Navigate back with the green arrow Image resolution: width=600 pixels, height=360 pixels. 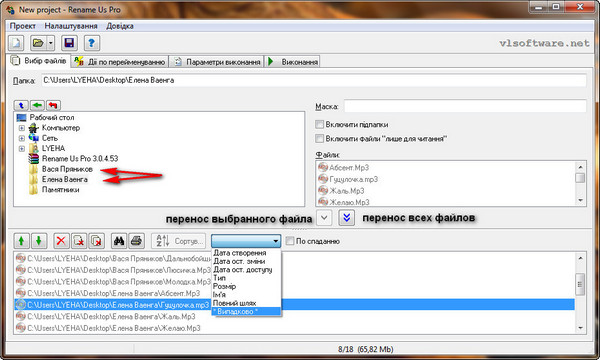point(37,105)
